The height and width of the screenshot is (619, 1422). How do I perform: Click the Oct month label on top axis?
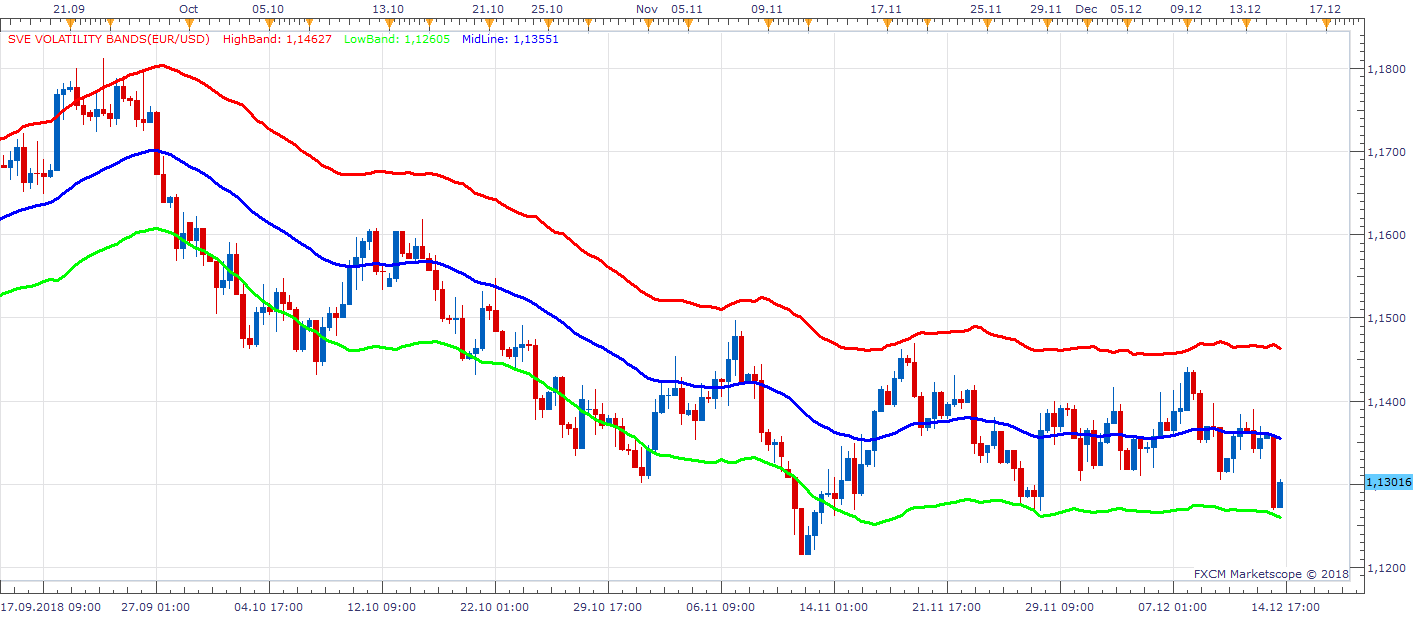[189, 8]
